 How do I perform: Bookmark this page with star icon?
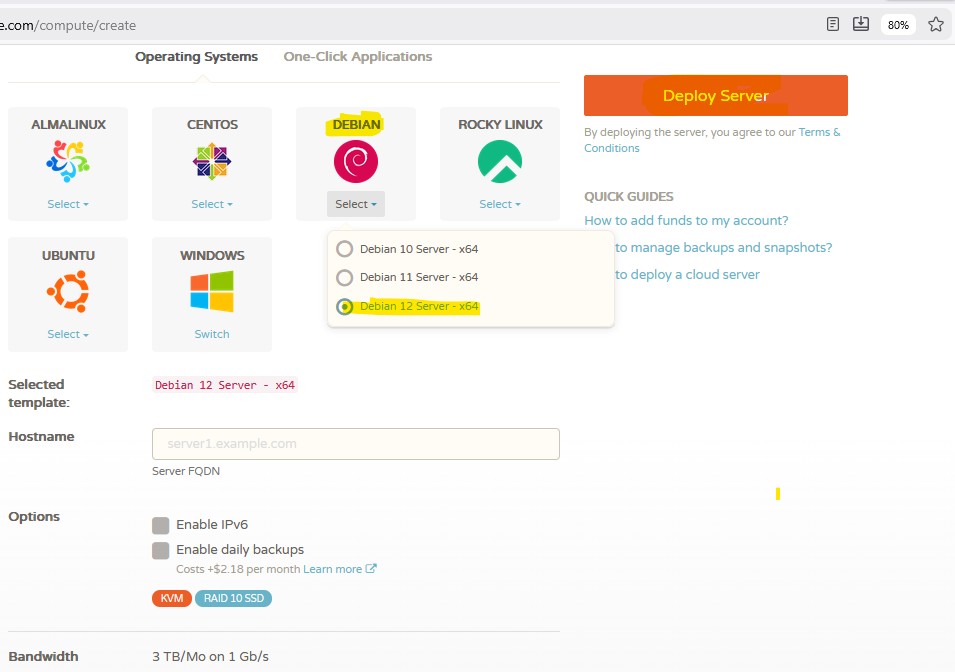click(935, 24)
